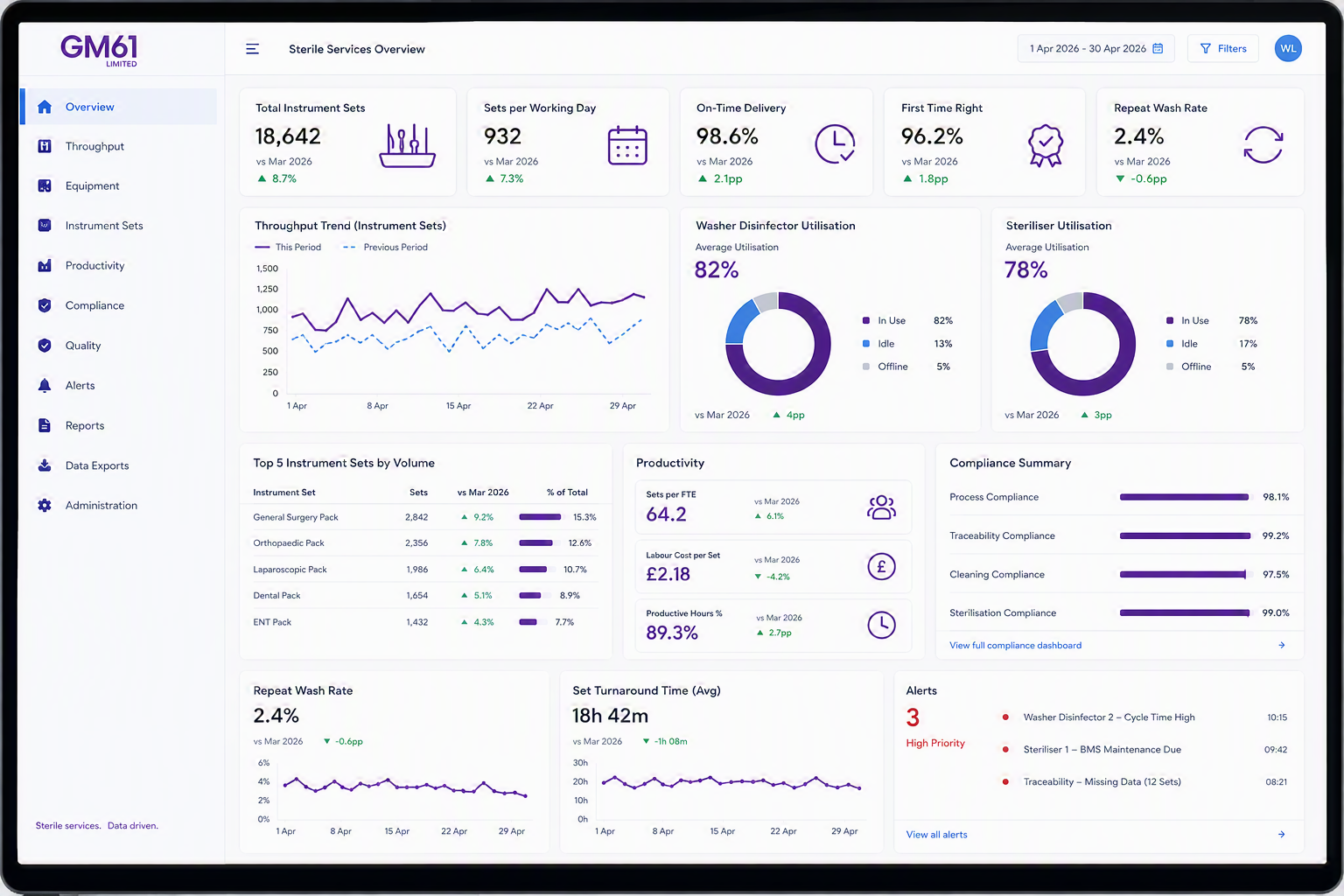The image size is (1344, 896).
Task: Click the ENT Pack row
Action: pos(425,622)
